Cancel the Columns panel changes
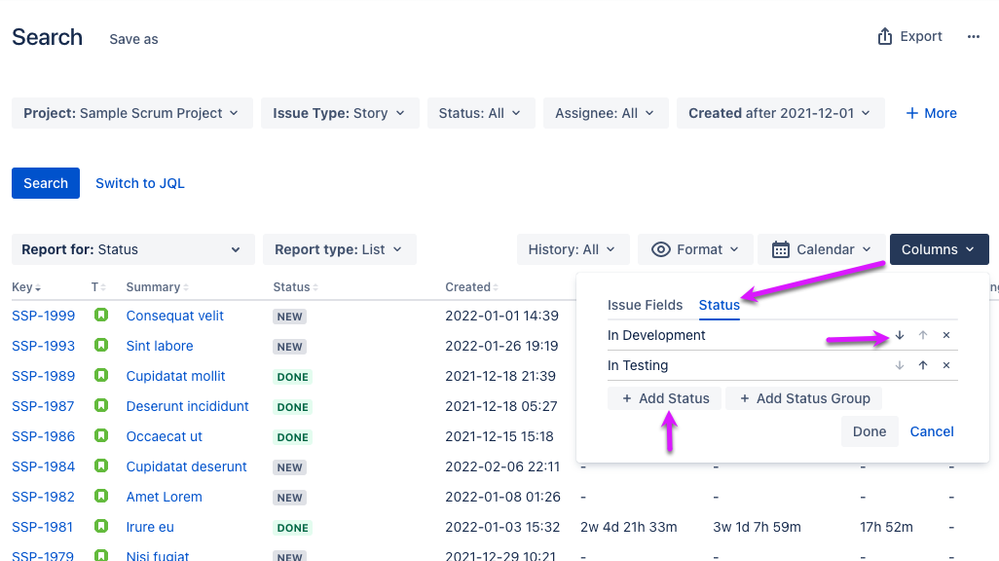This screenshot has width=999, height=561. (x=931, y=432)
